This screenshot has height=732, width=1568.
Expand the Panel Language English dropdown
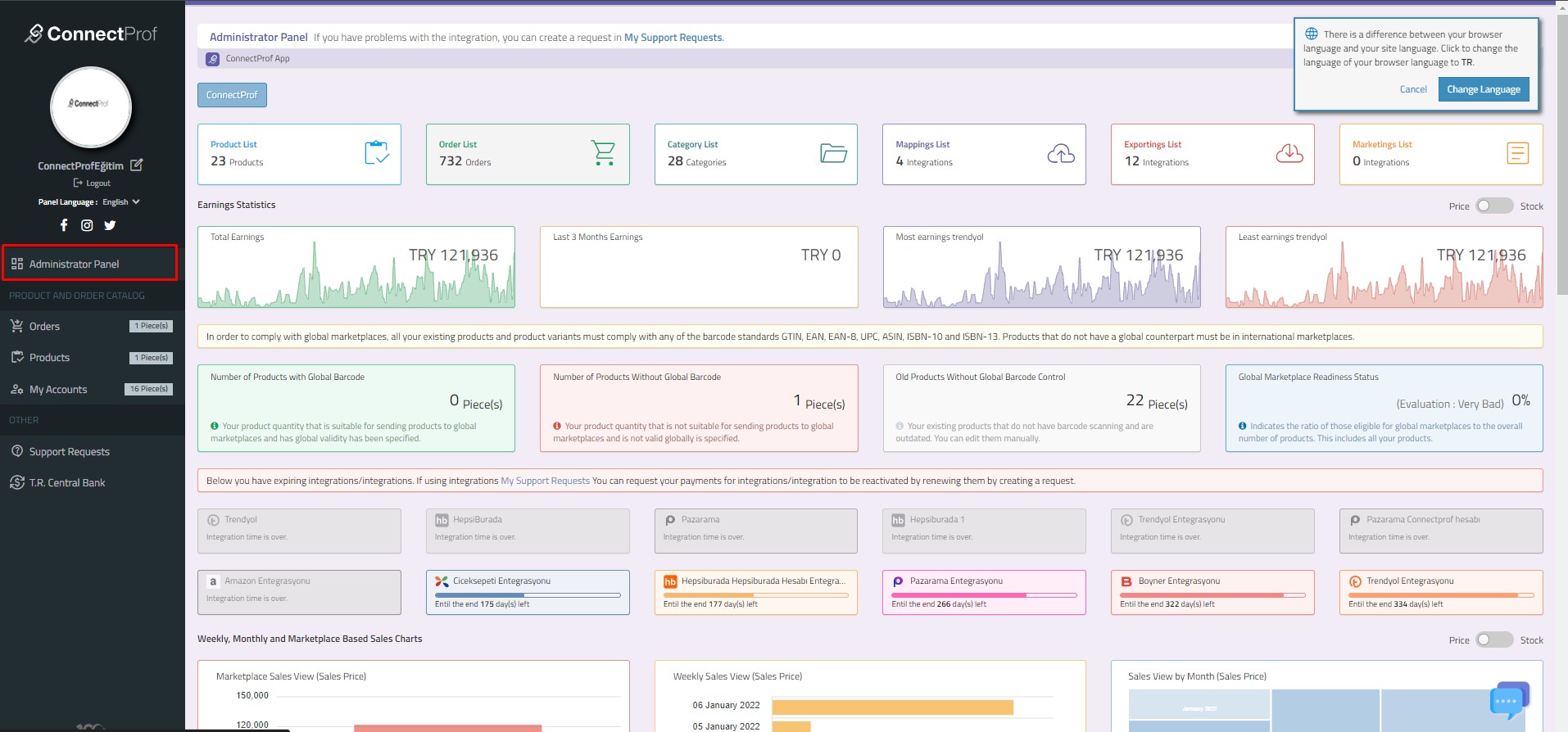(x=120, y=202)
